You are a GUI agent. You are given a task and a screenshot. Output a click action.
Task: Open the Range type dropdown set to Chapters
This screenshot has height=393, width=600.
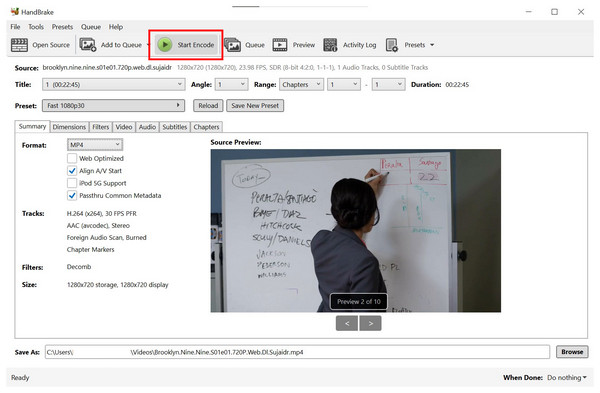tap(302, 84)
